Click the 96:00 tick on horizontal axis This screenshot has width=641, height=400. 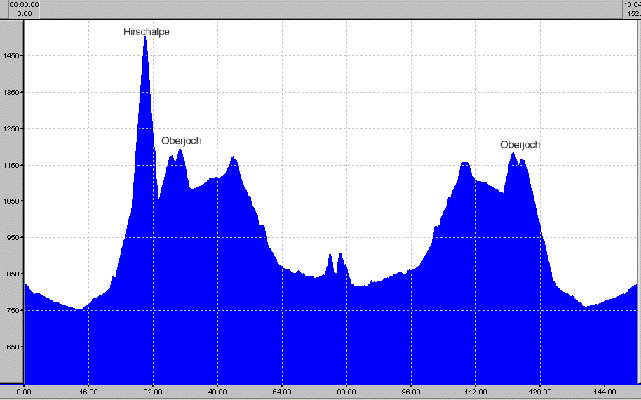coord(411,392)
